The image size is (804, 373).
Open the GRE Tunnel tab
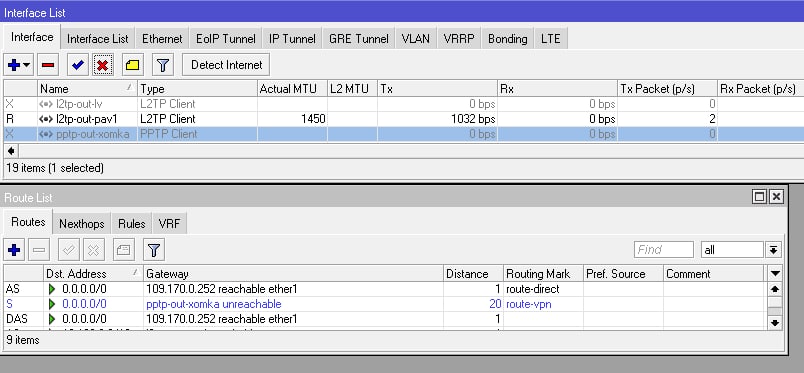[x=358, y=39]
